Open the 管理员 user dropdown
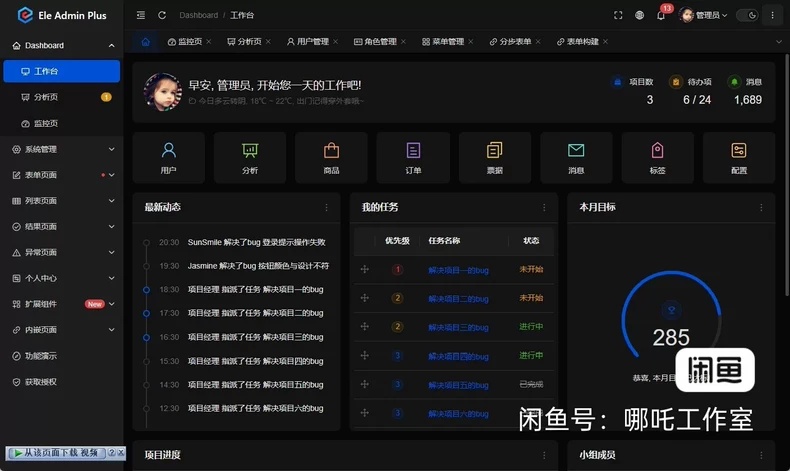The height and width of the screenshot is (471, 790). [x=703, y=15]
